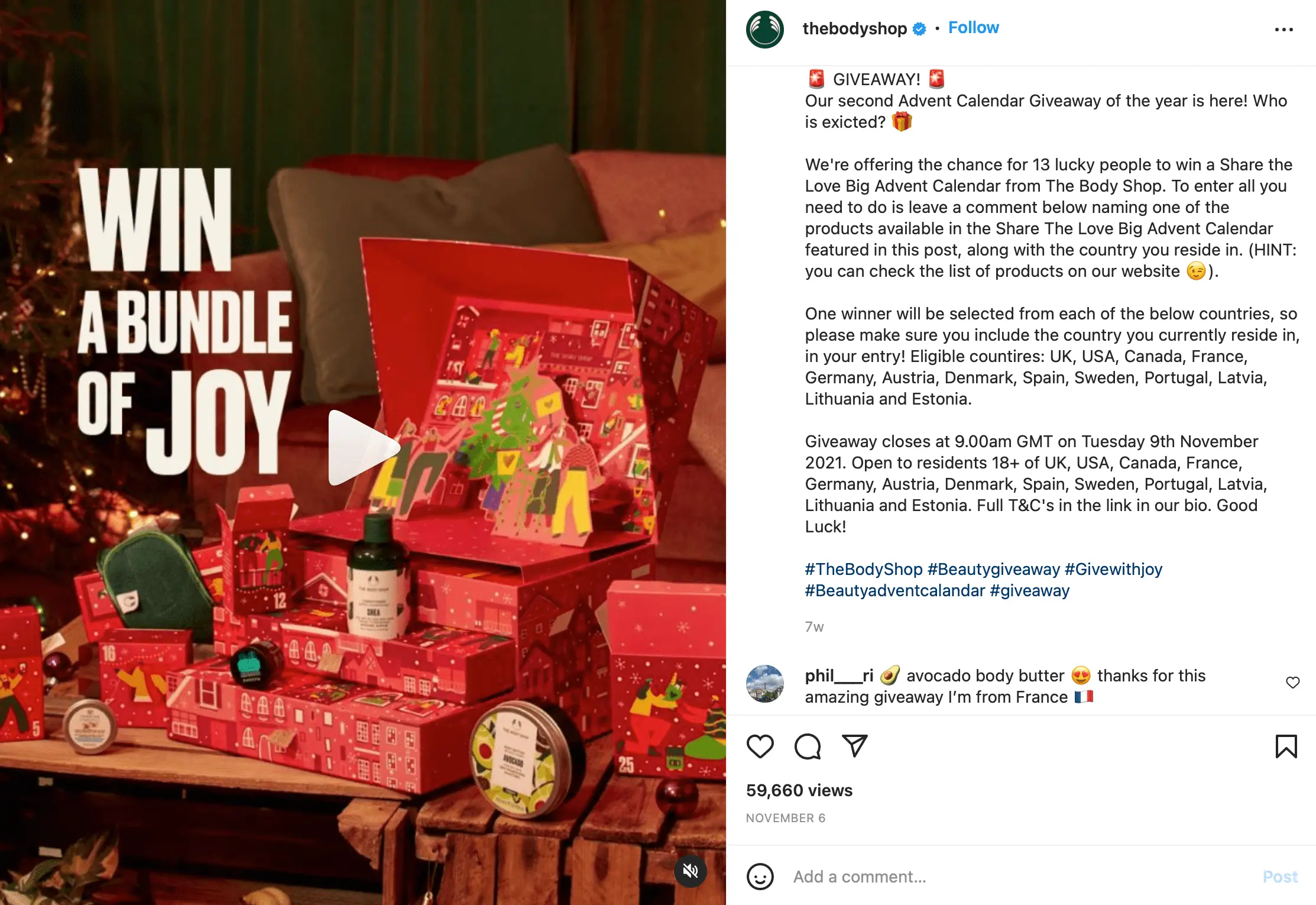Image resolution: width=1316 pixels, height=905 pixels.
Task: Open comments with the speech bubble icon
Action: [808, 746]
